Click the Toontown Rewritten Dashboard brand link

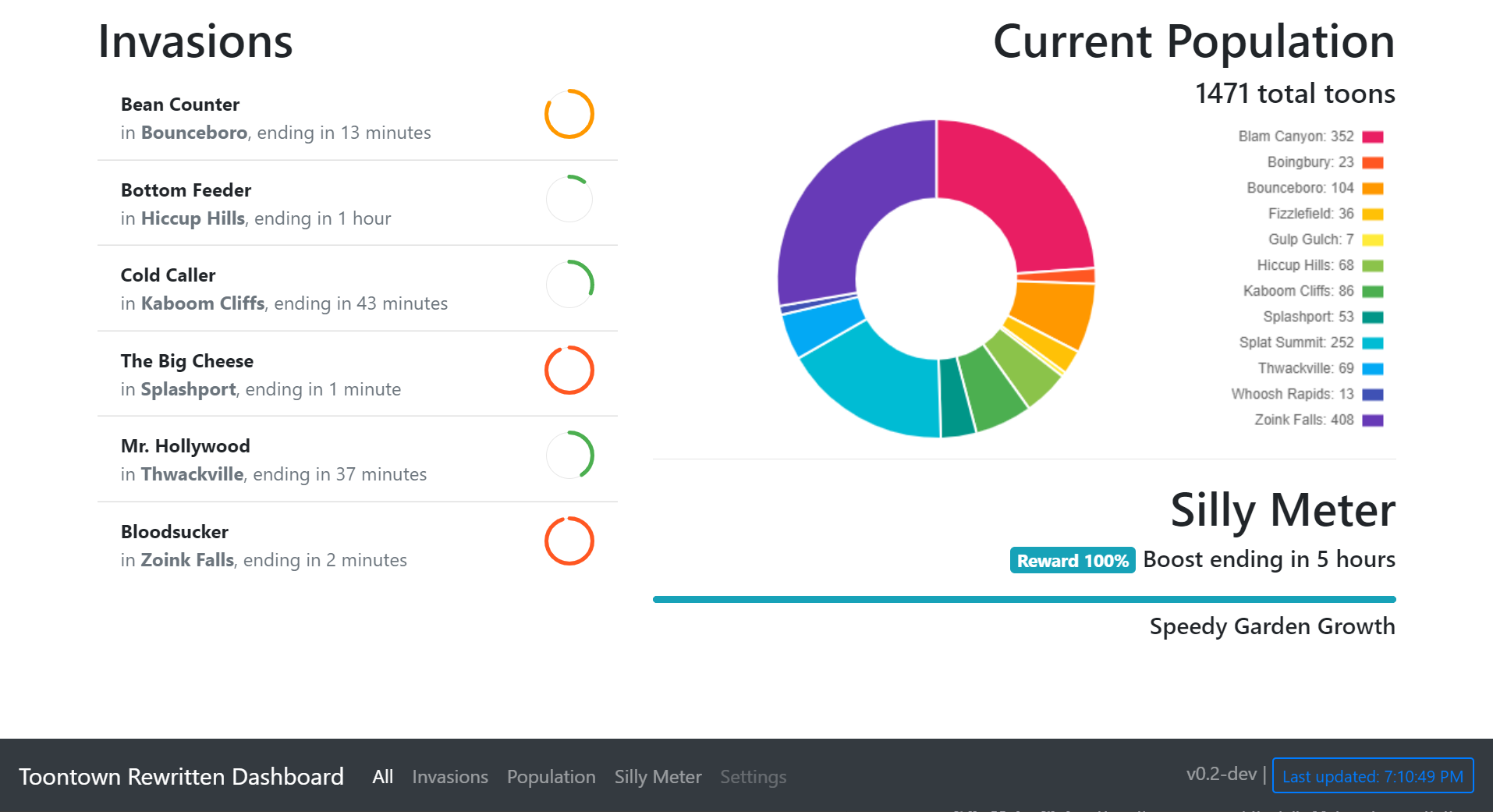click(181, 777)
